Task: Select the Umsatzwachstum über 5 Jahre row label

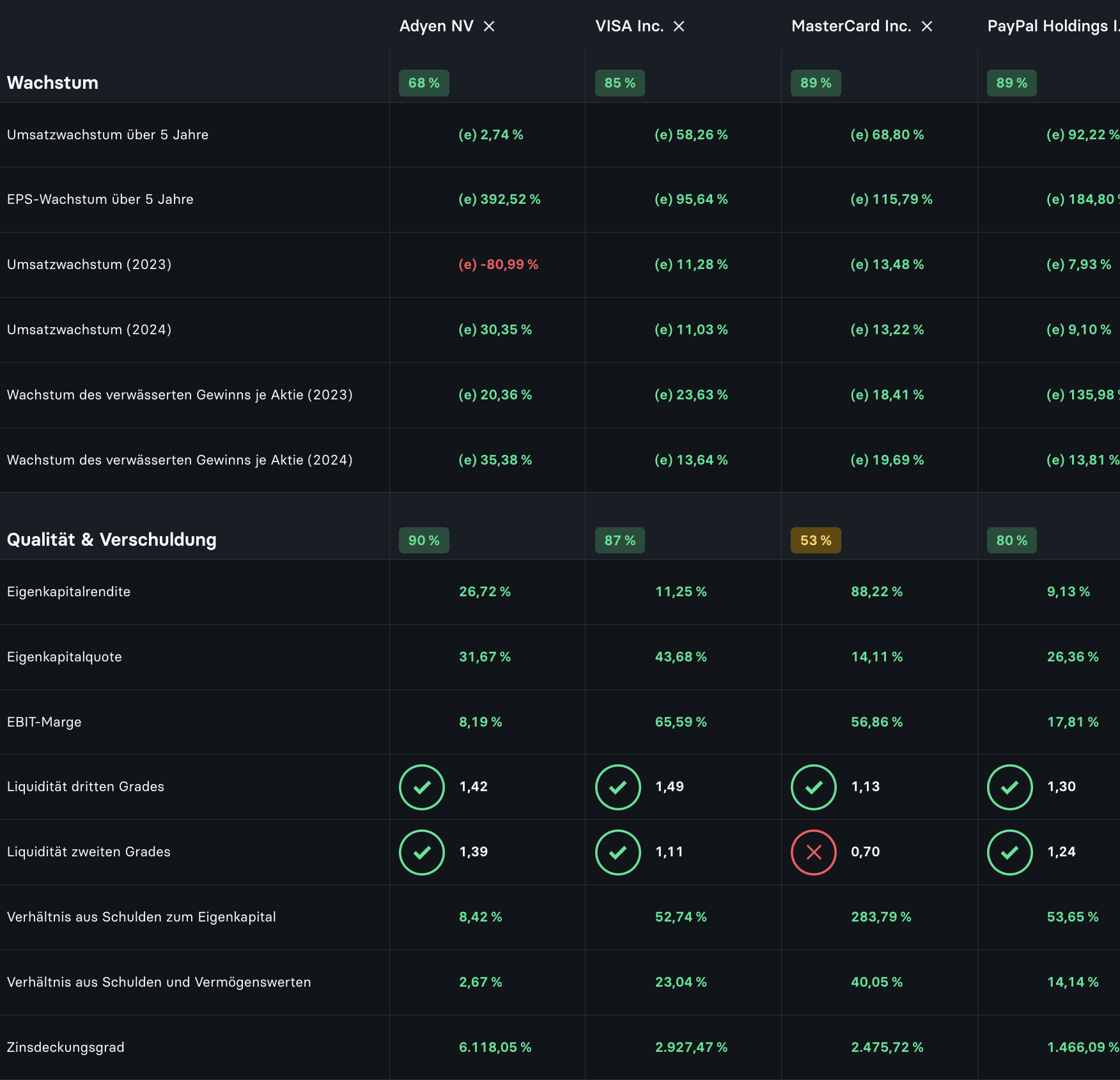Action: 107,135
